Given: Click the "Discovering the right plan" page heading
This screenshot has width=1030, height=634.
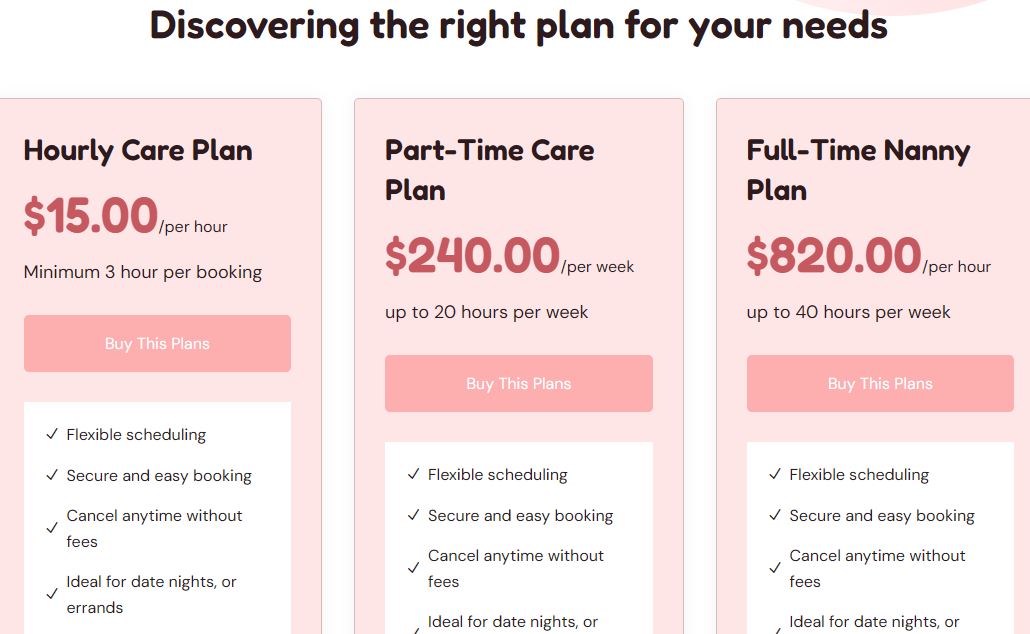Looking at the screenshot, I should (x=518, y=24).
